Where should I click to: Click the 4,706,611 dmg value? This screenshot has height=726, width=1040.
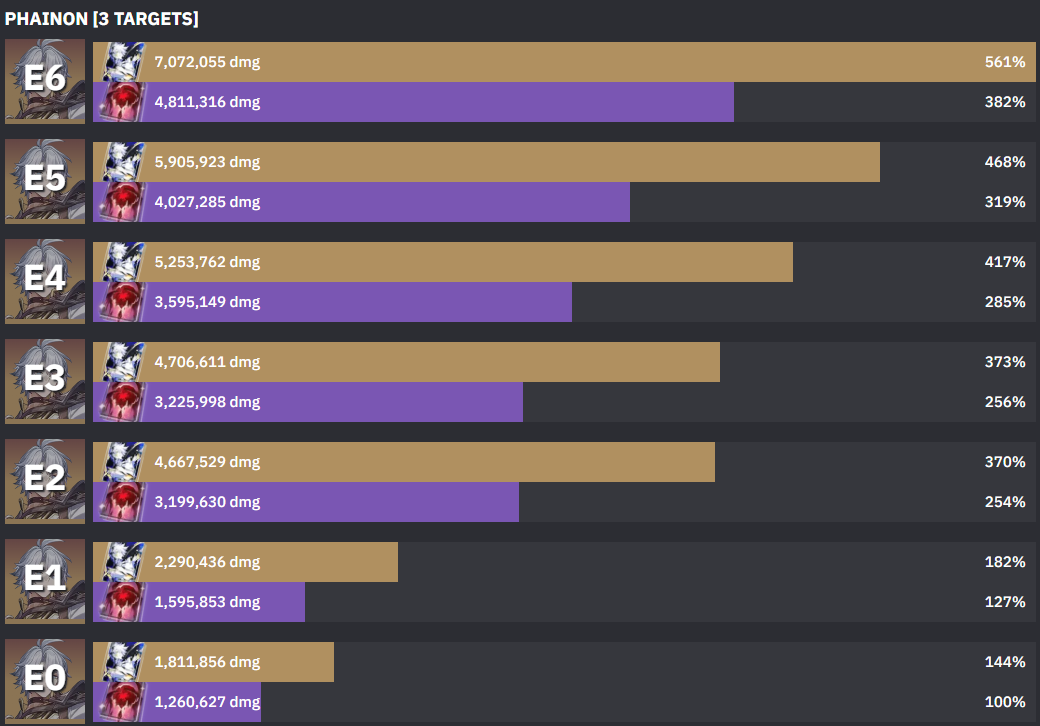(208, 362)
